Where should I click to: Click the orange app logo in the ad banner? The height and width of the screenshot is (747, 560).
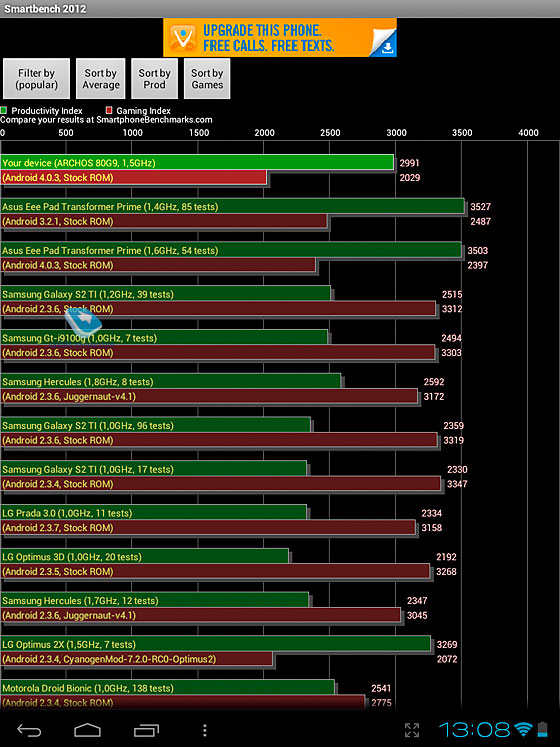coord(182,38)
